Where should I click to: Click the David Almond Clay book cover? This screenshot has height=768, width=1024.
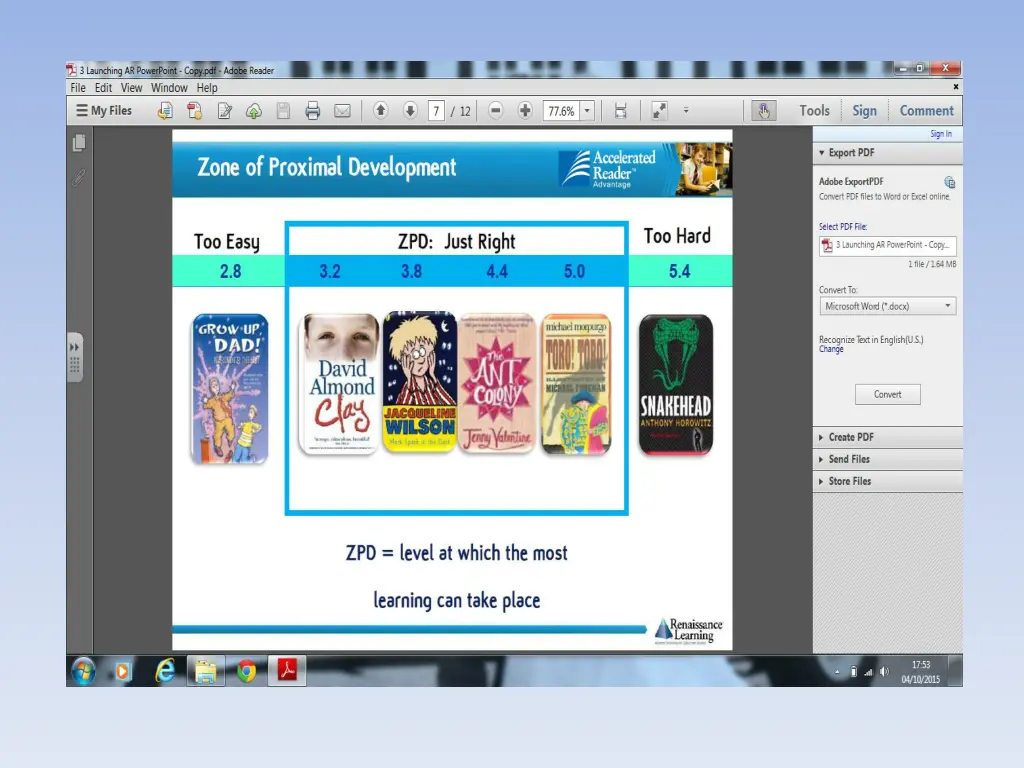(340, 383)
